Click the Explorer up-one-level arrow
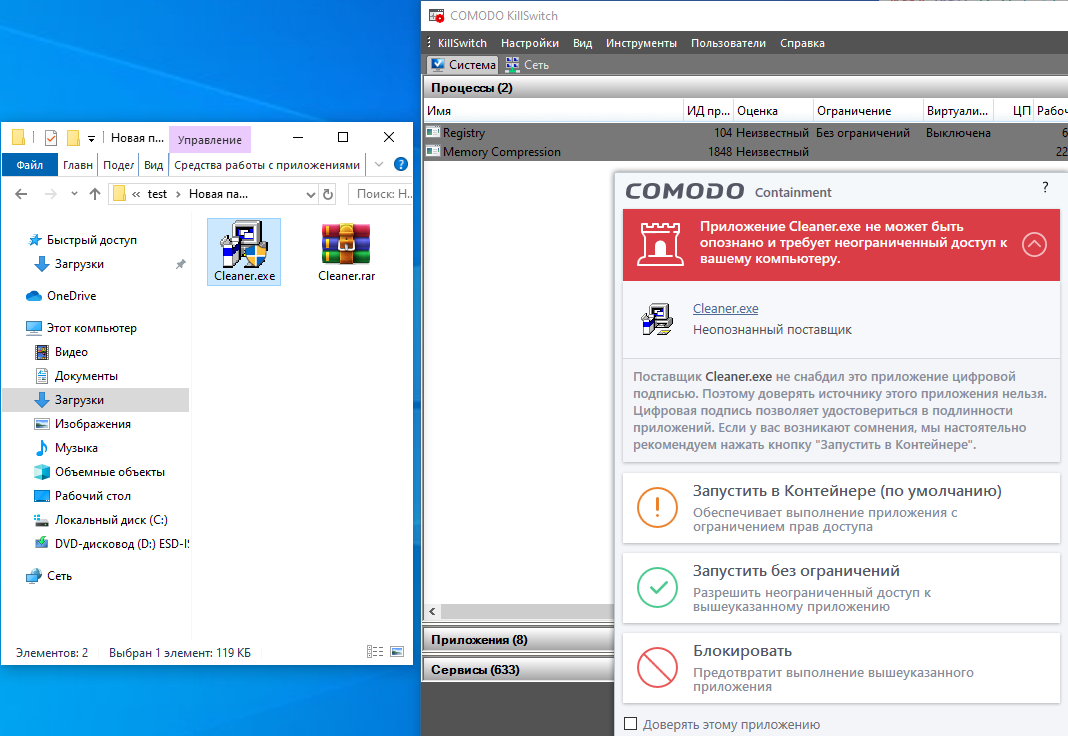Image resolution: width=1068 pixels, height=736 pixels. 95,194
